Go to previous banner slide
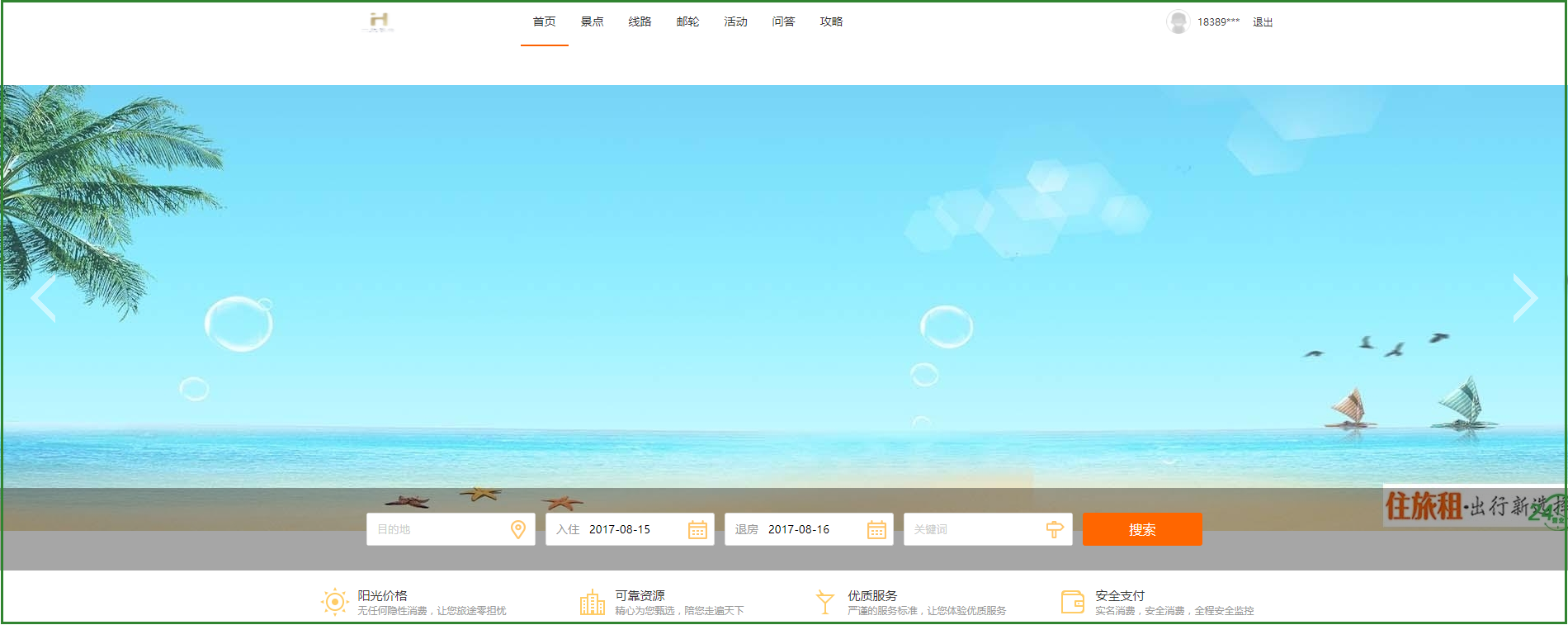 point(43,298)
